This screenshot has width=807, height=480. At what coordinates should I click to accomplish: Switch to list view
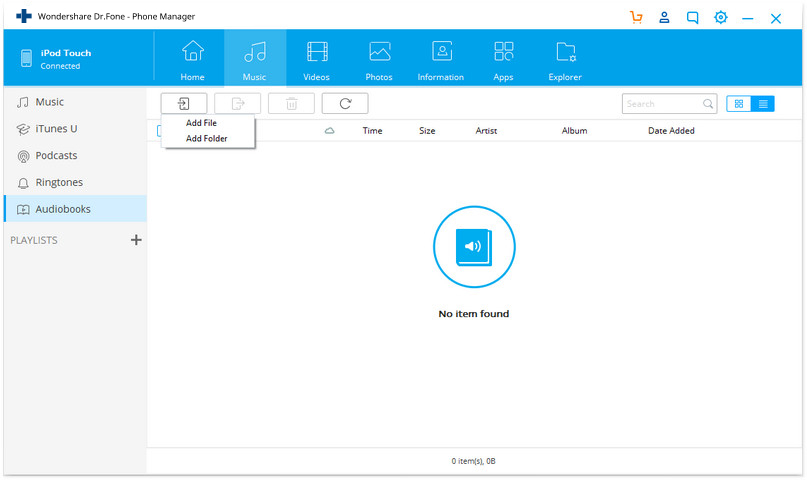point(763,104)
